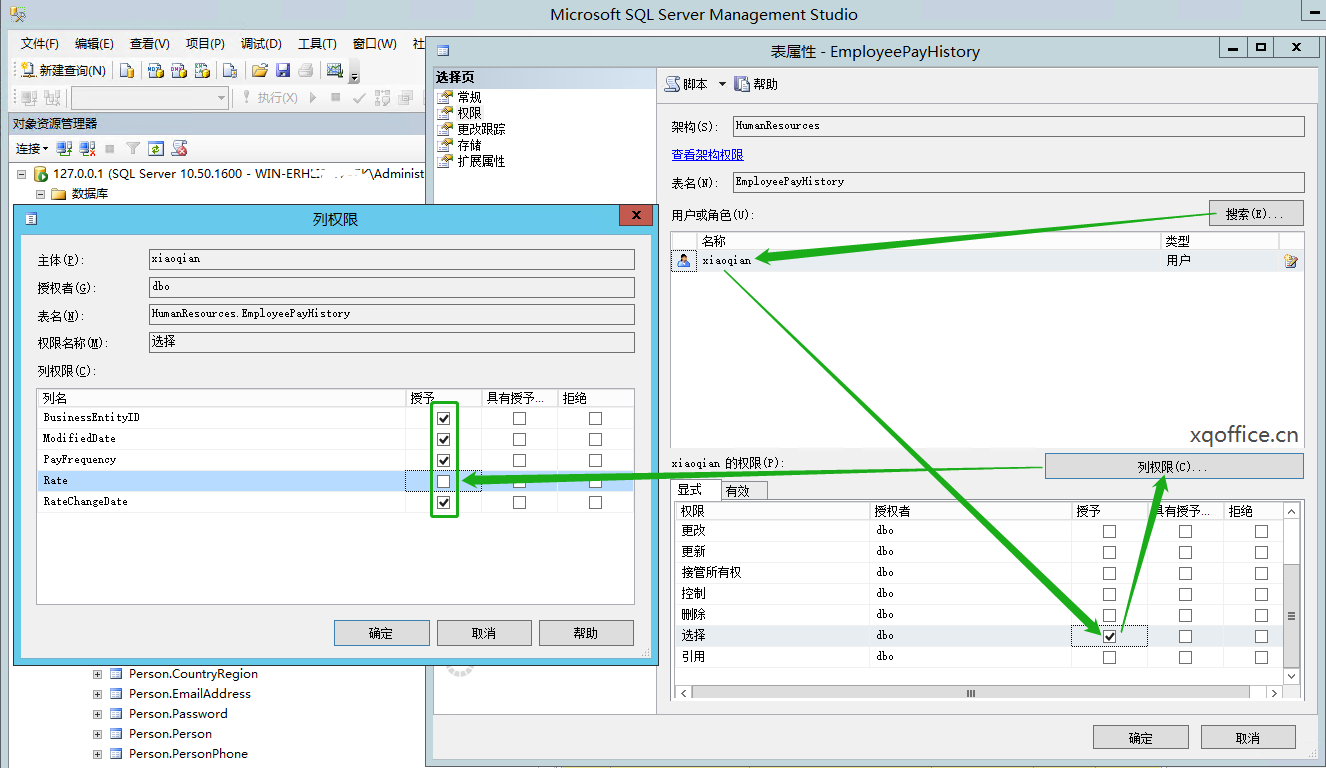Toggle Grant checkbox for PayFrequency column

pos(444,460)
